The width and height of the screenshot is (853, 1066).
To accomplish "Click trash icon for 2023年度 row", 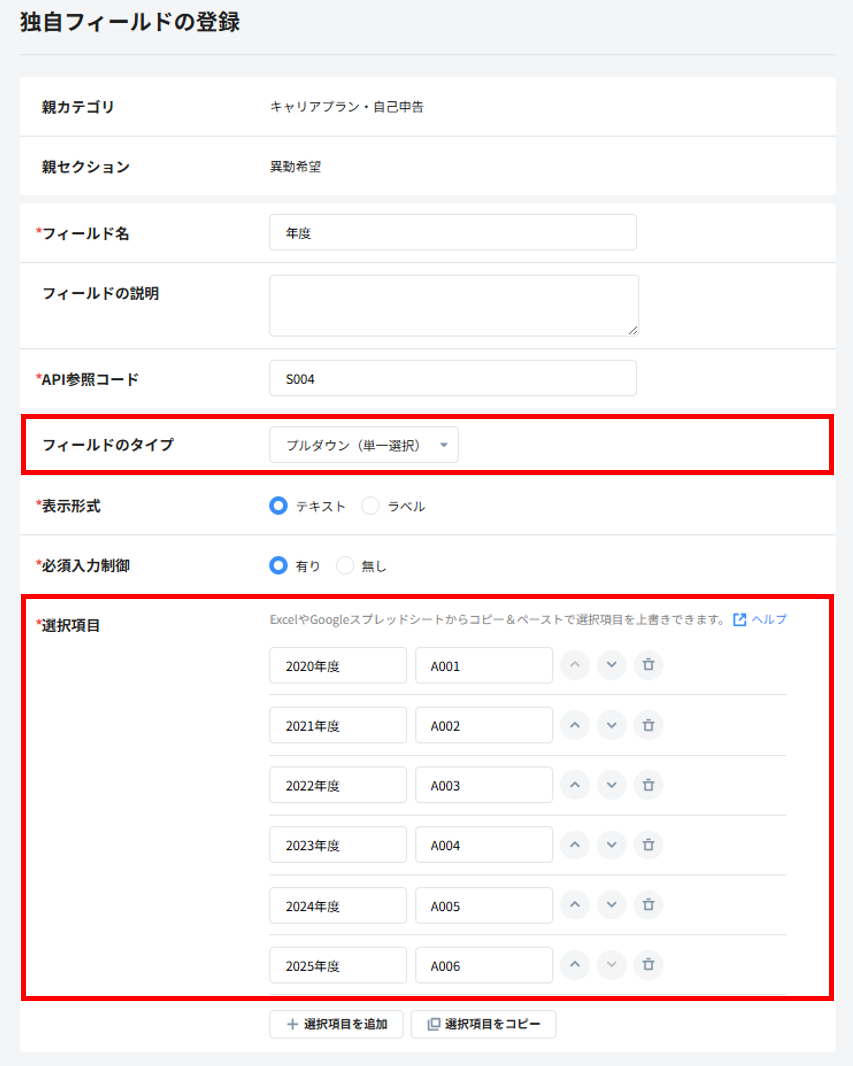I will (x=648, y=845).
